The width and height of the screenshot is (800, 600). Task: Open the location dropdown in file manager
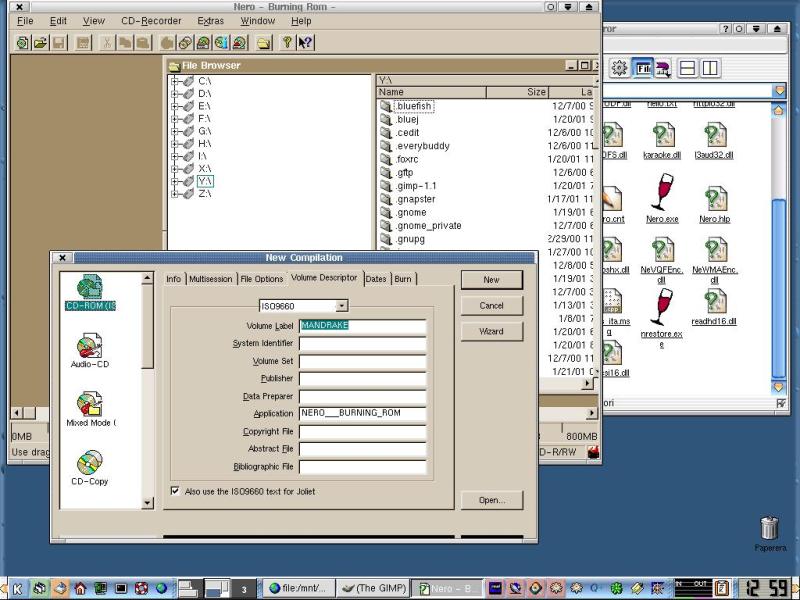pyautogui.click(x=779, y=91)
